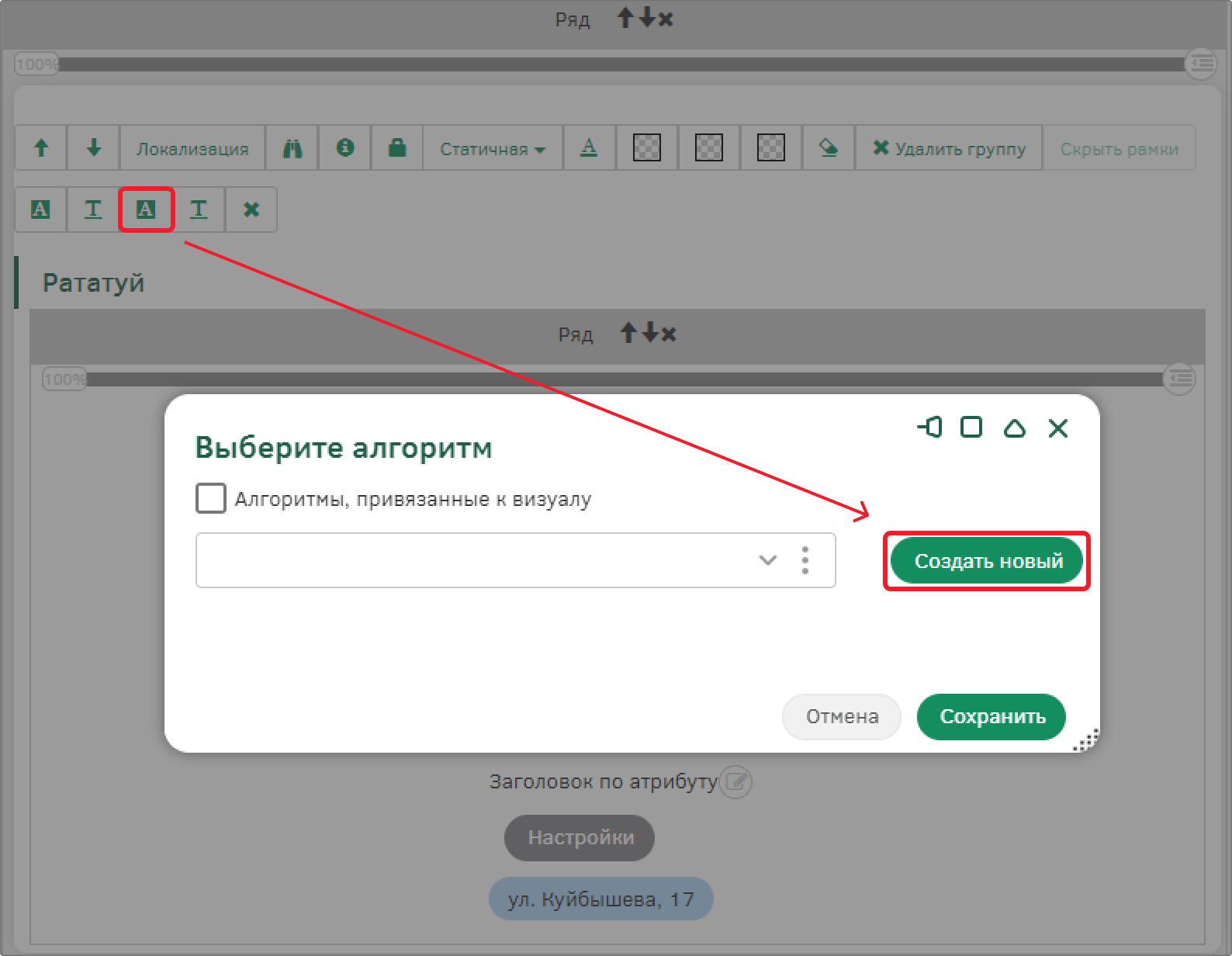This screenshot has height=956, width=1232.
Task: Click the Рататуй heading text
Action: (x=93, y=282)
